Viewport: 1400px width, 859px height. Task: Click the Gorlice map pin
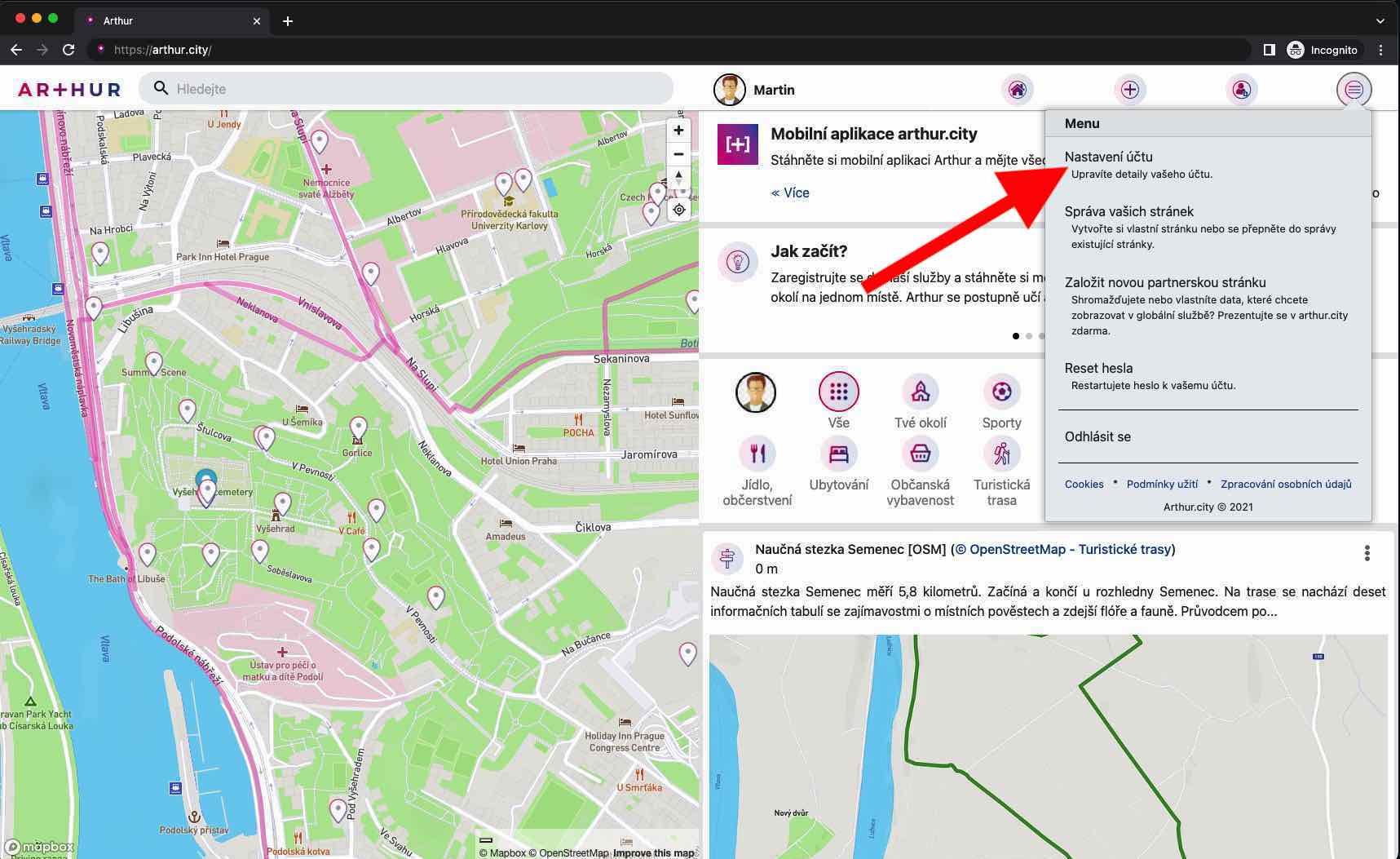click(x=358, y=427)
